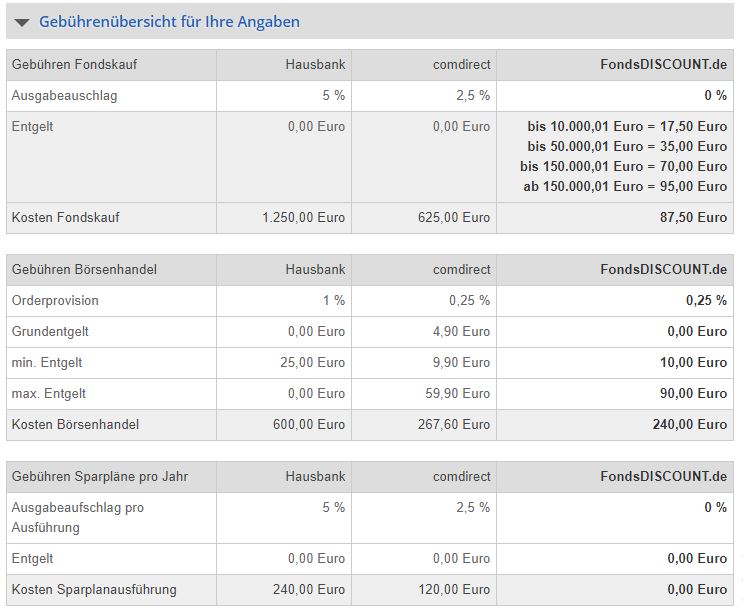Click the Gebührenübersicht für Ihre Angaben heading

(169, 22)
